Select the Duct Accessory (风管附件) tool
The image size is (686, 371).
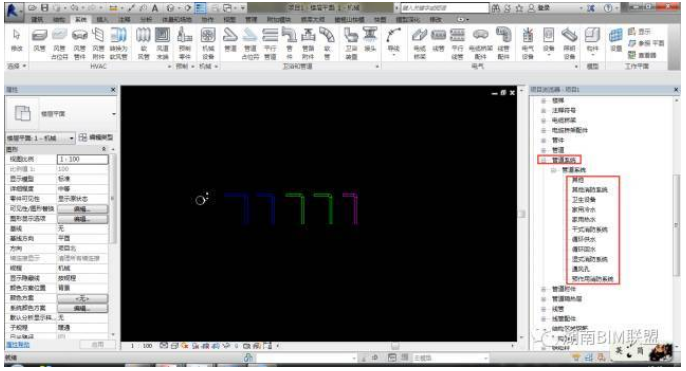coord(98,43)
